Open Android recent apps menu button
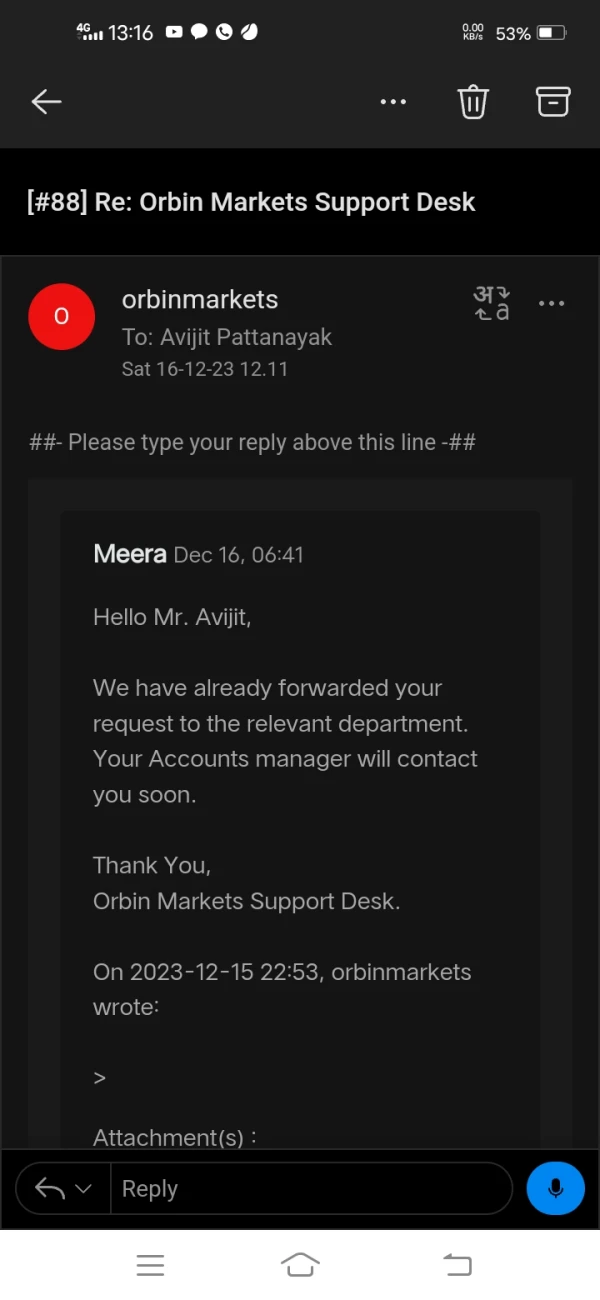 (150, 1265)
